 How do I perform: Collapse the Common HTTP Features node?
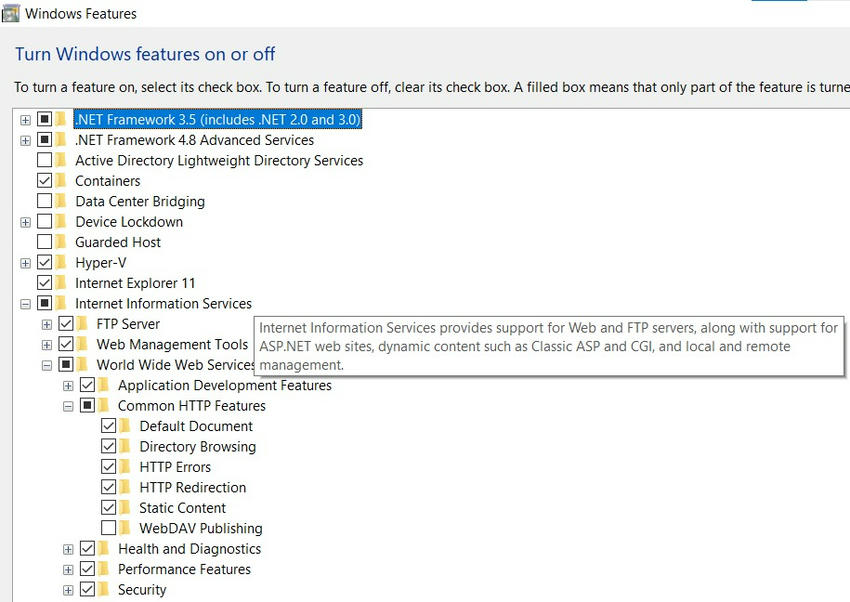pos(68,406)
